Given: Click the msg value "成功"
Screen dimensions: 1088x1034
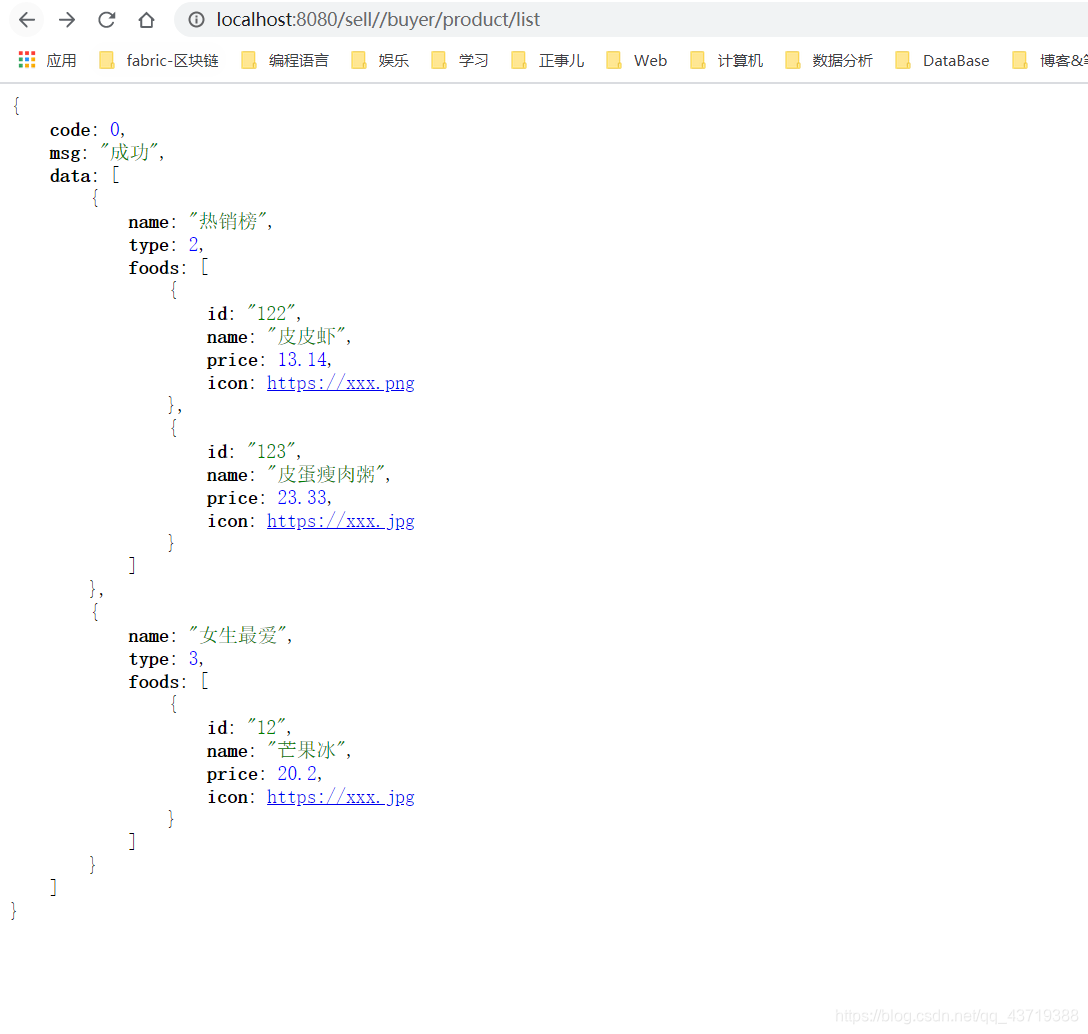Looking at the screenshot, I should [x=129, y=152].
